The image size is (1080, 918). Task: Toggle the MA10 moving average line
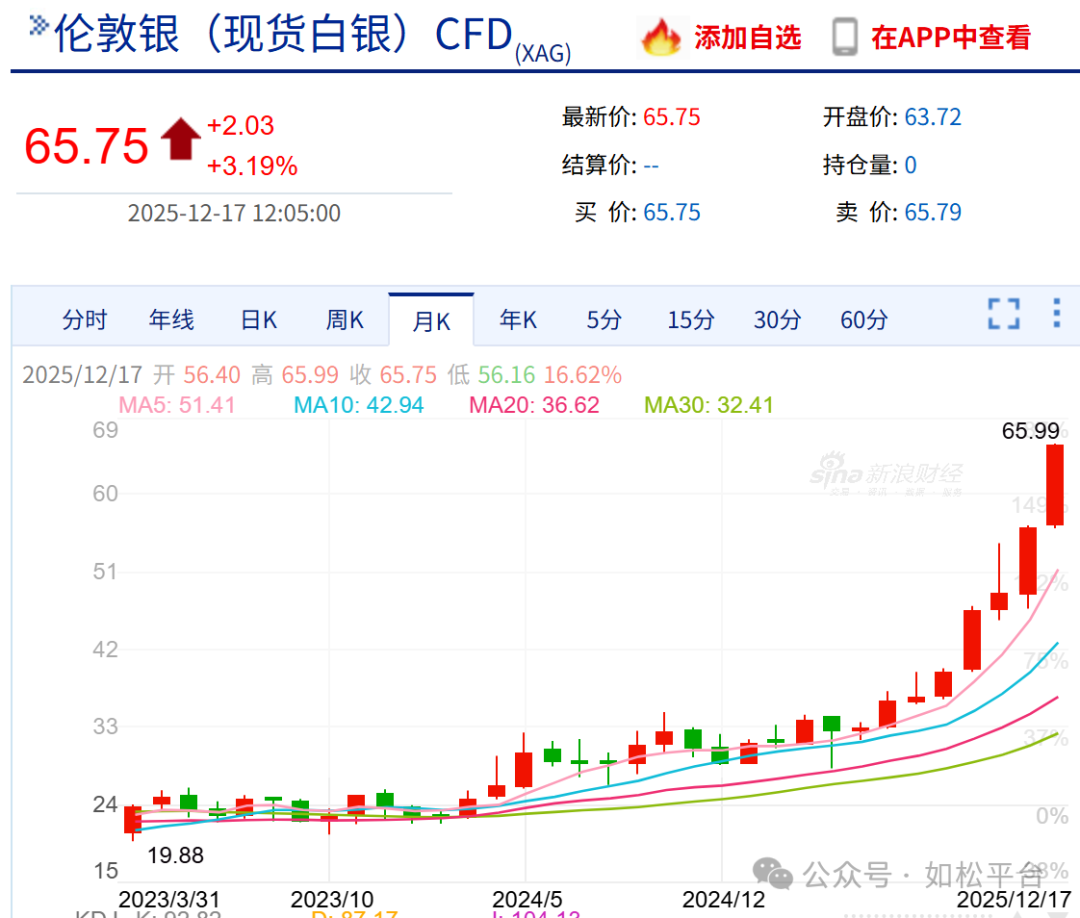[x=345, y=405]
